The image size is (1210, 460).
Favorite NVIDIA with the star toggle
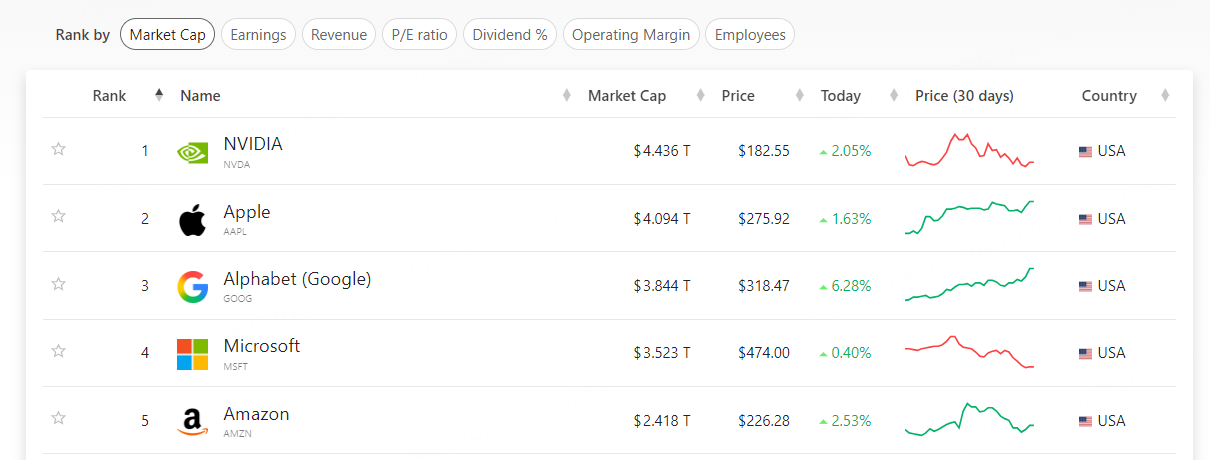pos(59,150)
